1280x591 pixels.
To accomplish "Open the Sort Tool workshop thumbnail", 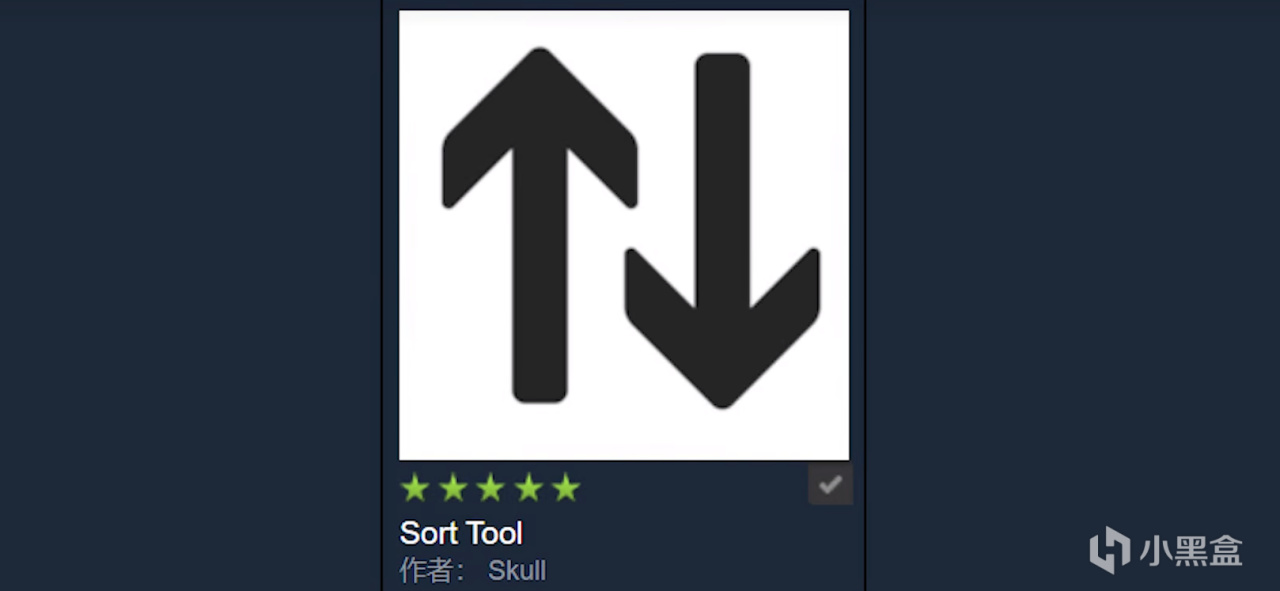I will [624, 235].
